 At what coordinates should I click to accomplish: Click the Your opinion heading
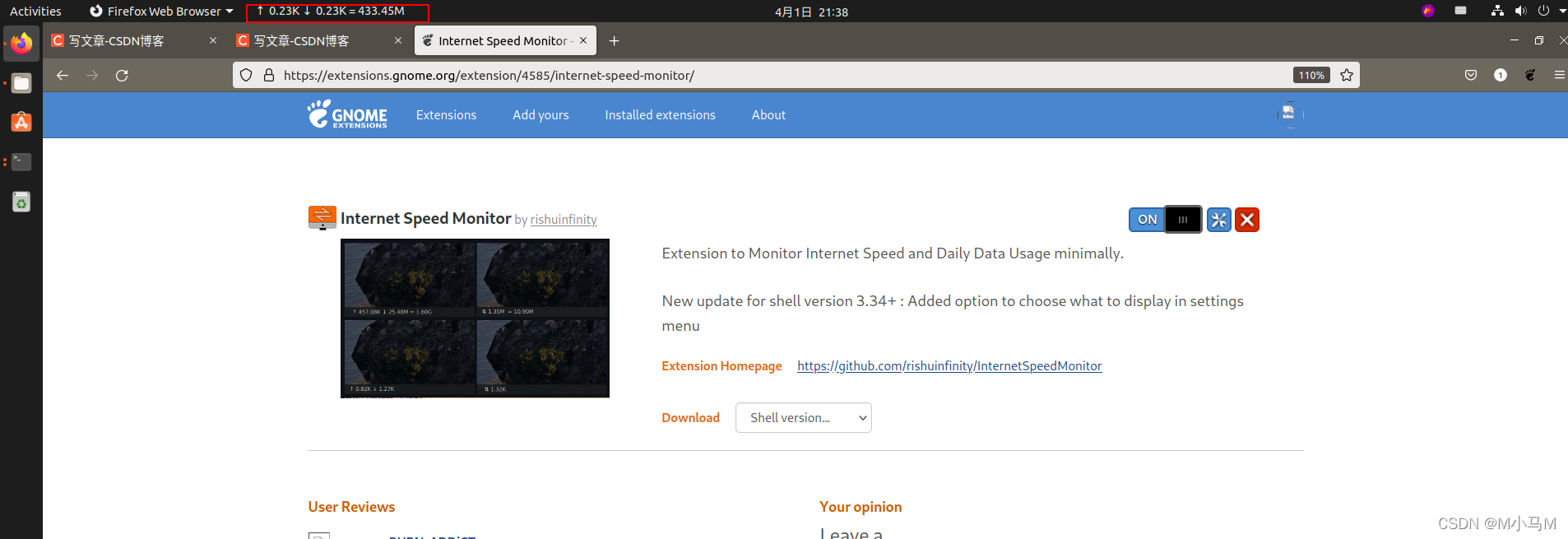(x=861, y=507)
